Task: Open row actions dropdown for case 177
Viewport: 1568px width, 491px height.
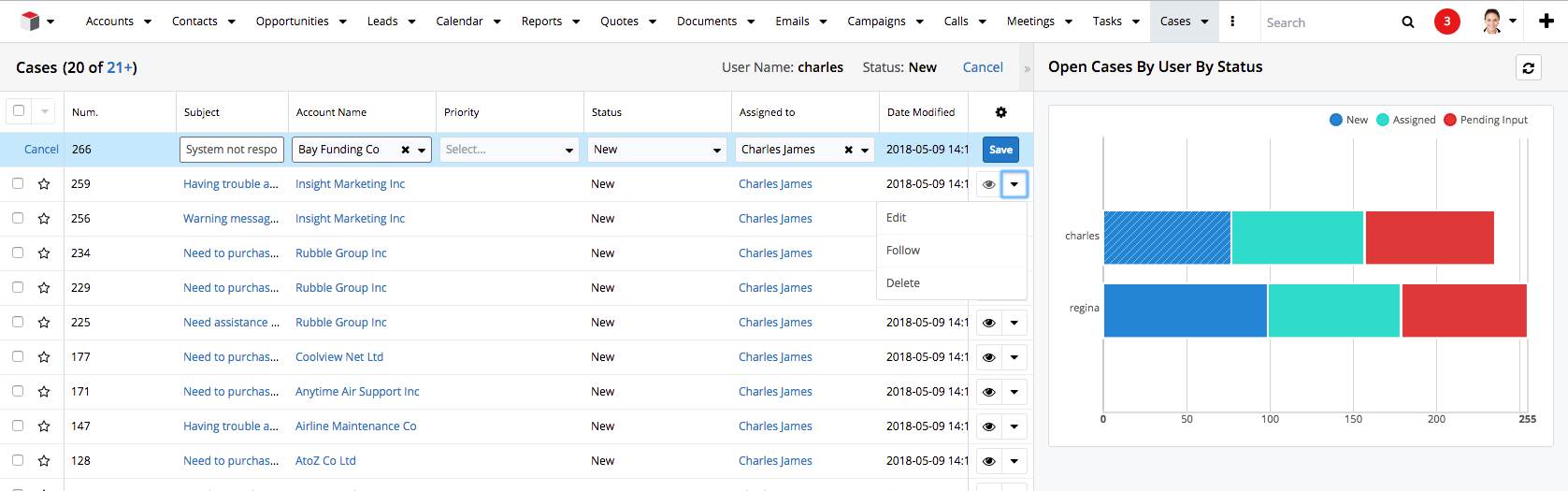Action: point(1014,357)
